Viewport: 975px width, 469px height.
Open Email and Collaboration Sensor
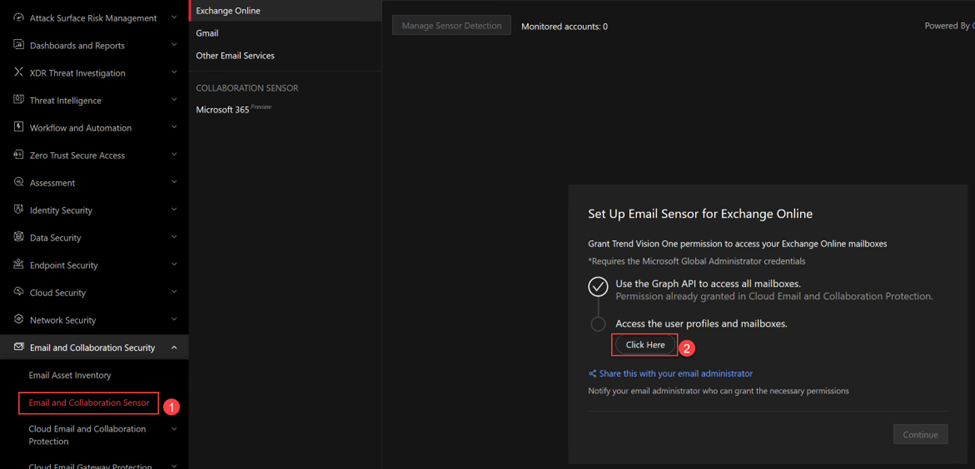[89, 402]
